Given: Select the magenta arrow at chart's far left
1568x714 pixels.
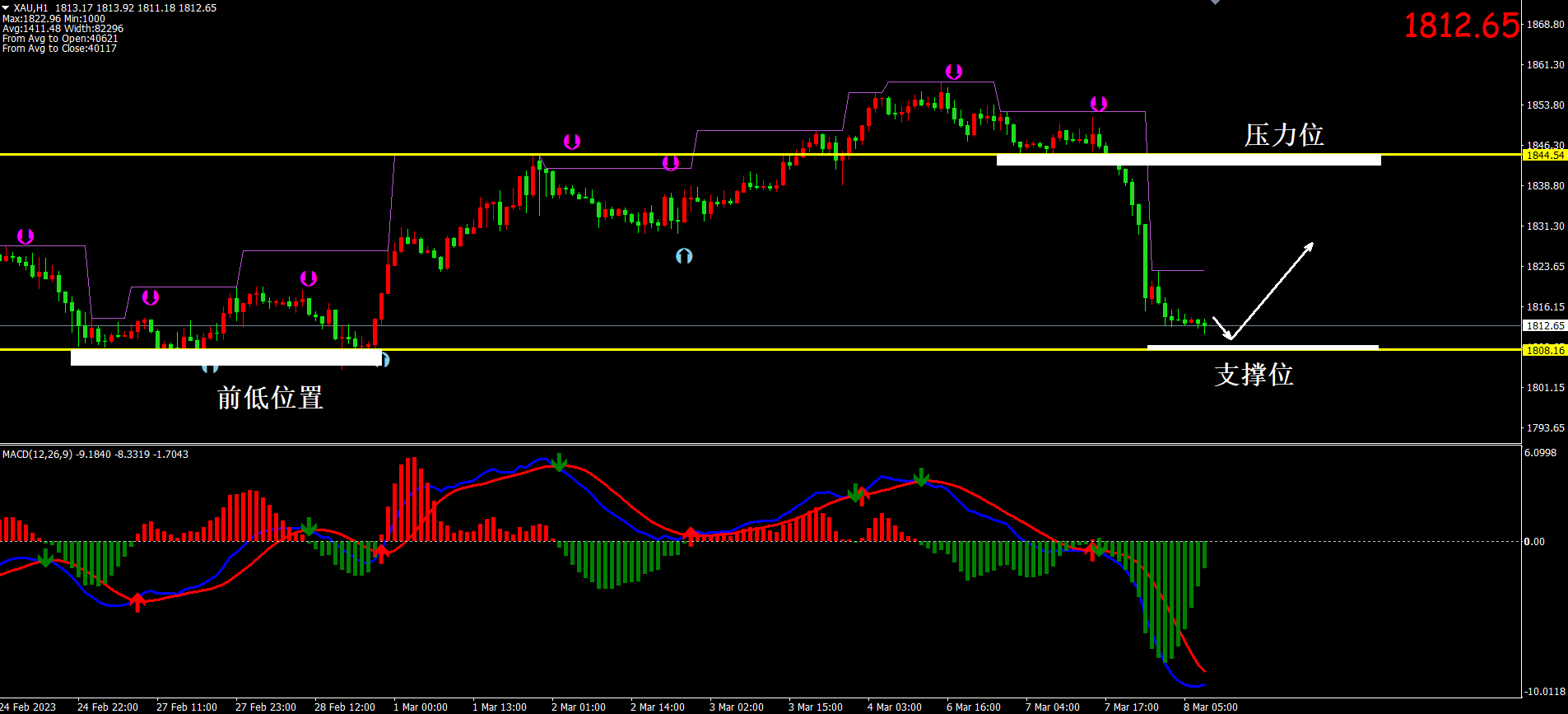Looking at the screenshot, I should tap(26, 237).
